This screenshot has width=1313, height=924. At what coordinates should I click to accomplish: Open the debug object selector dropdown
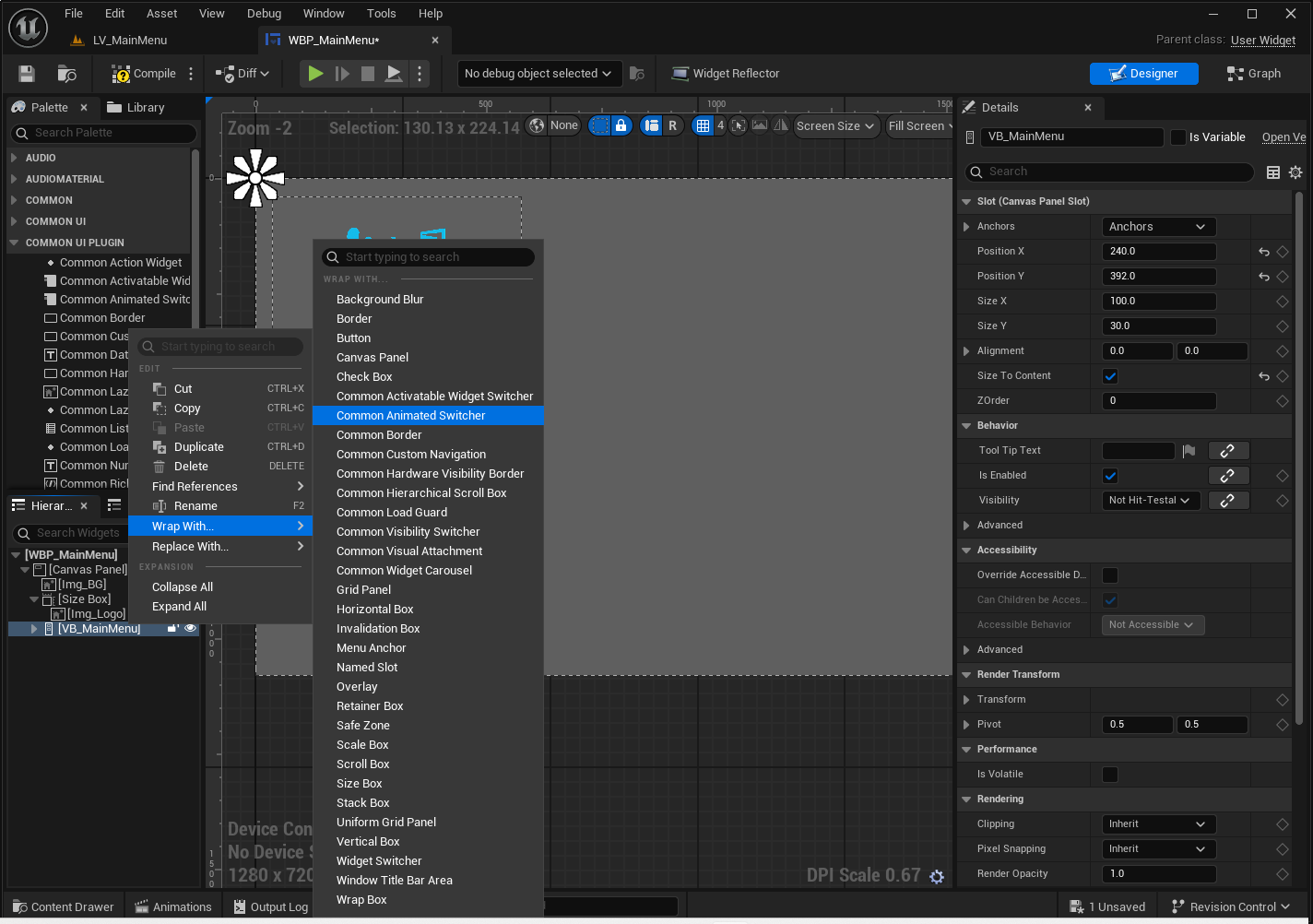click(x=538, y=74)
